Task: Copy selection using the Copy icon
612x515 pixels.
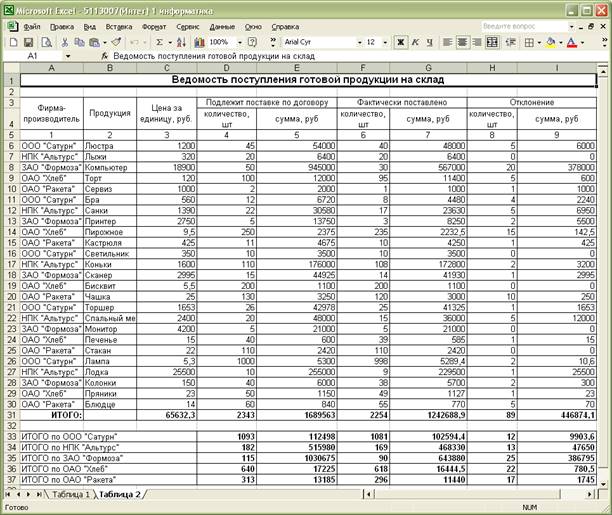Action: pos(80,42)
